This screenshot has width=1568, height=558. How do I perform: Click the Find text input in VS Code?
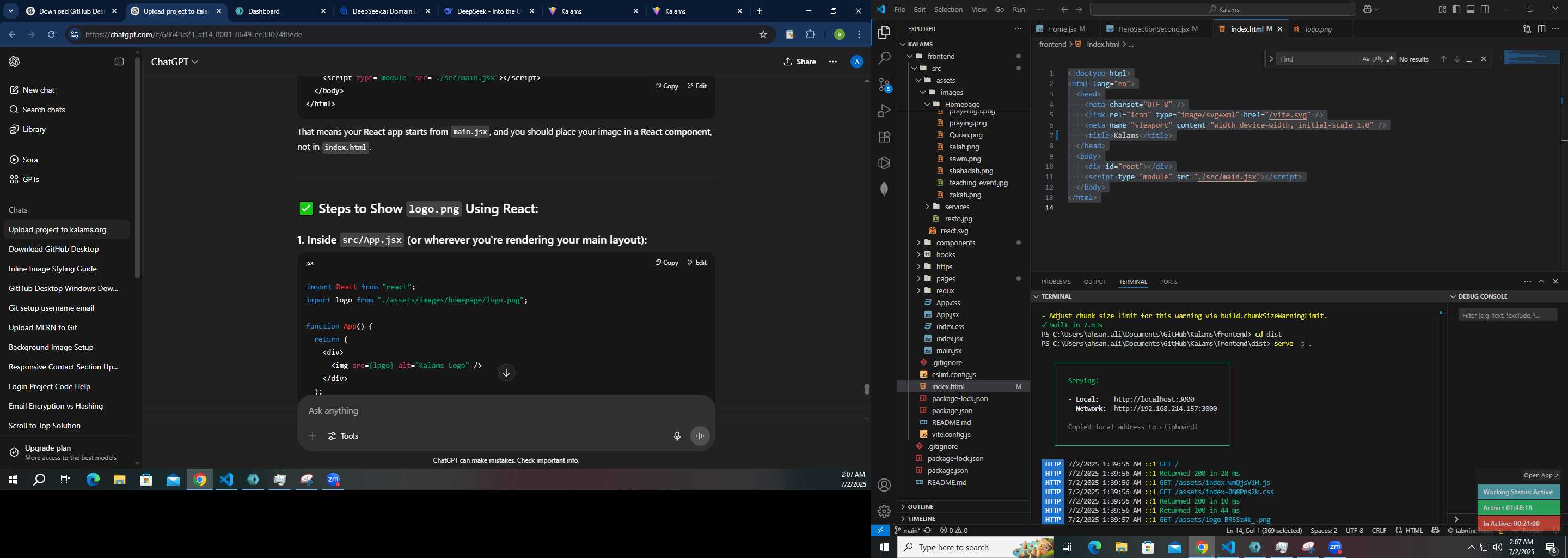click(1317, 59)
